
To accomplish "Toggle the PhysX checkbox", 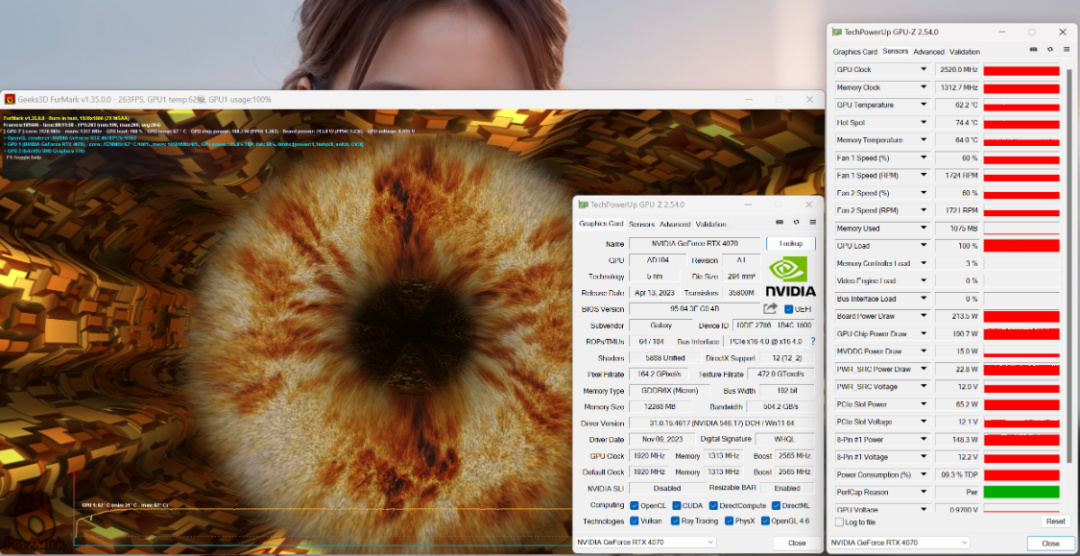I will tap(729, 521).
